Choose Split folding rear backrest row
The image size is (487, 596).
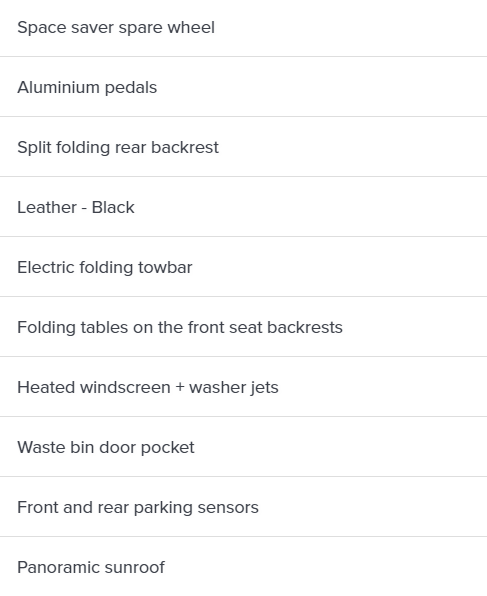click(x=243, y=147)
